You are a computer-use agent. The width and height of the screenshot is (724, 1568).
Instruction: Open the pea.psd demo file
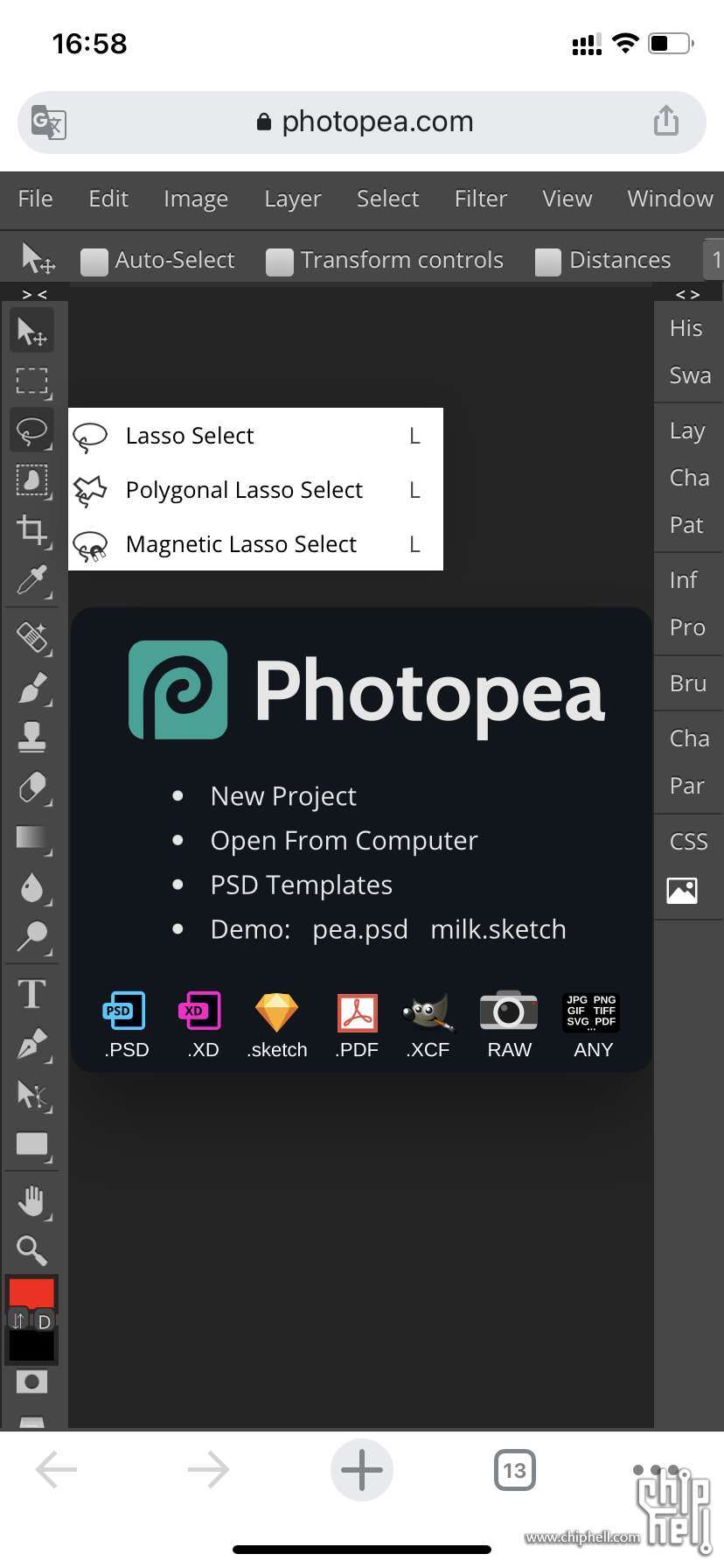[360, 929]
